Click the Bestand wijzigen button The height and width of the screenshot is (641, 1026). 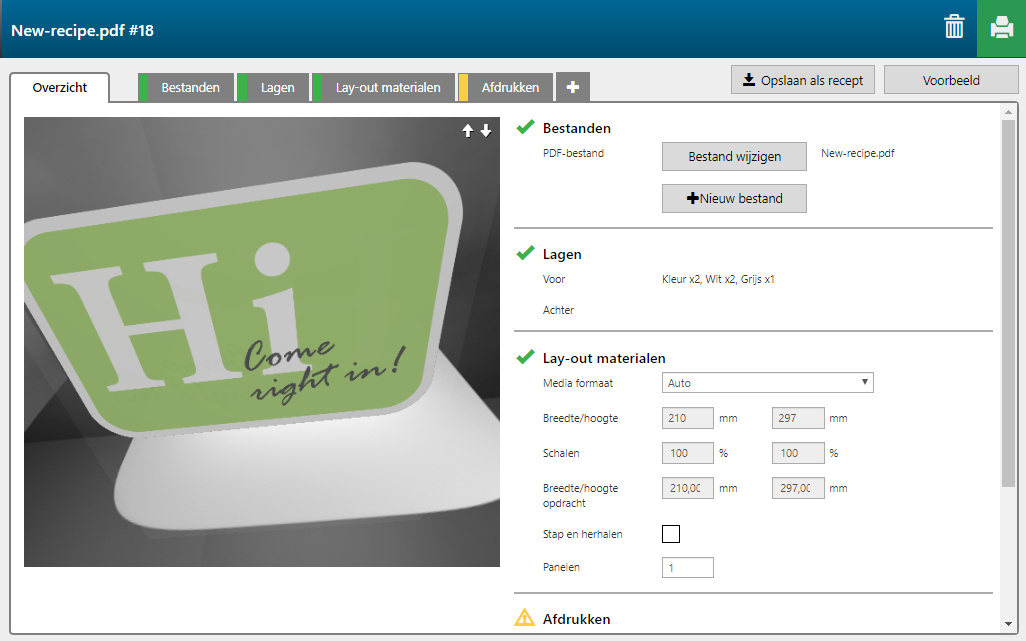click(x=734, y=157)
